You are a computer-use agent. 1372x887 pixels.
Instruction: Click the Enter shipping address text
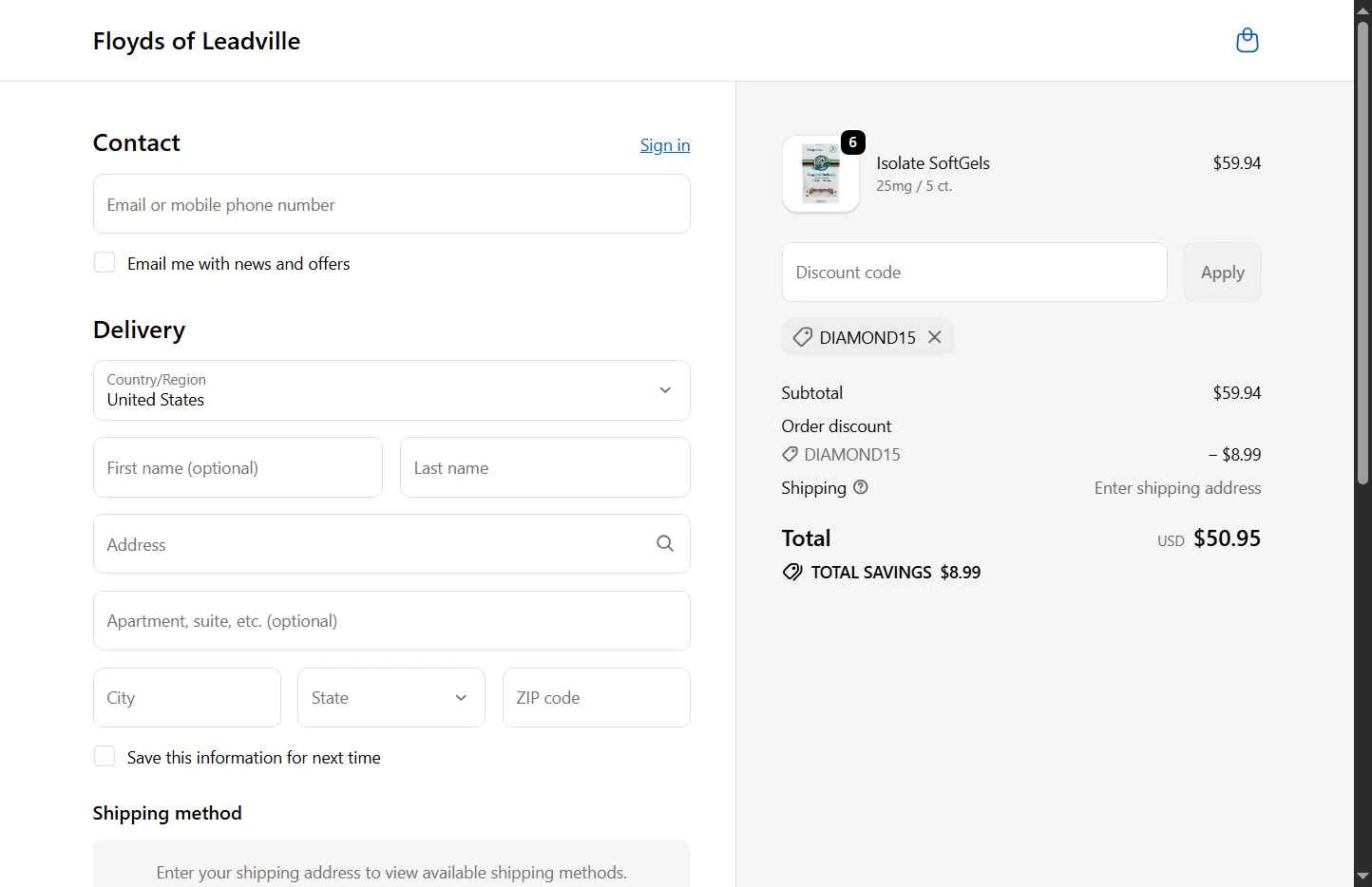1177,487
